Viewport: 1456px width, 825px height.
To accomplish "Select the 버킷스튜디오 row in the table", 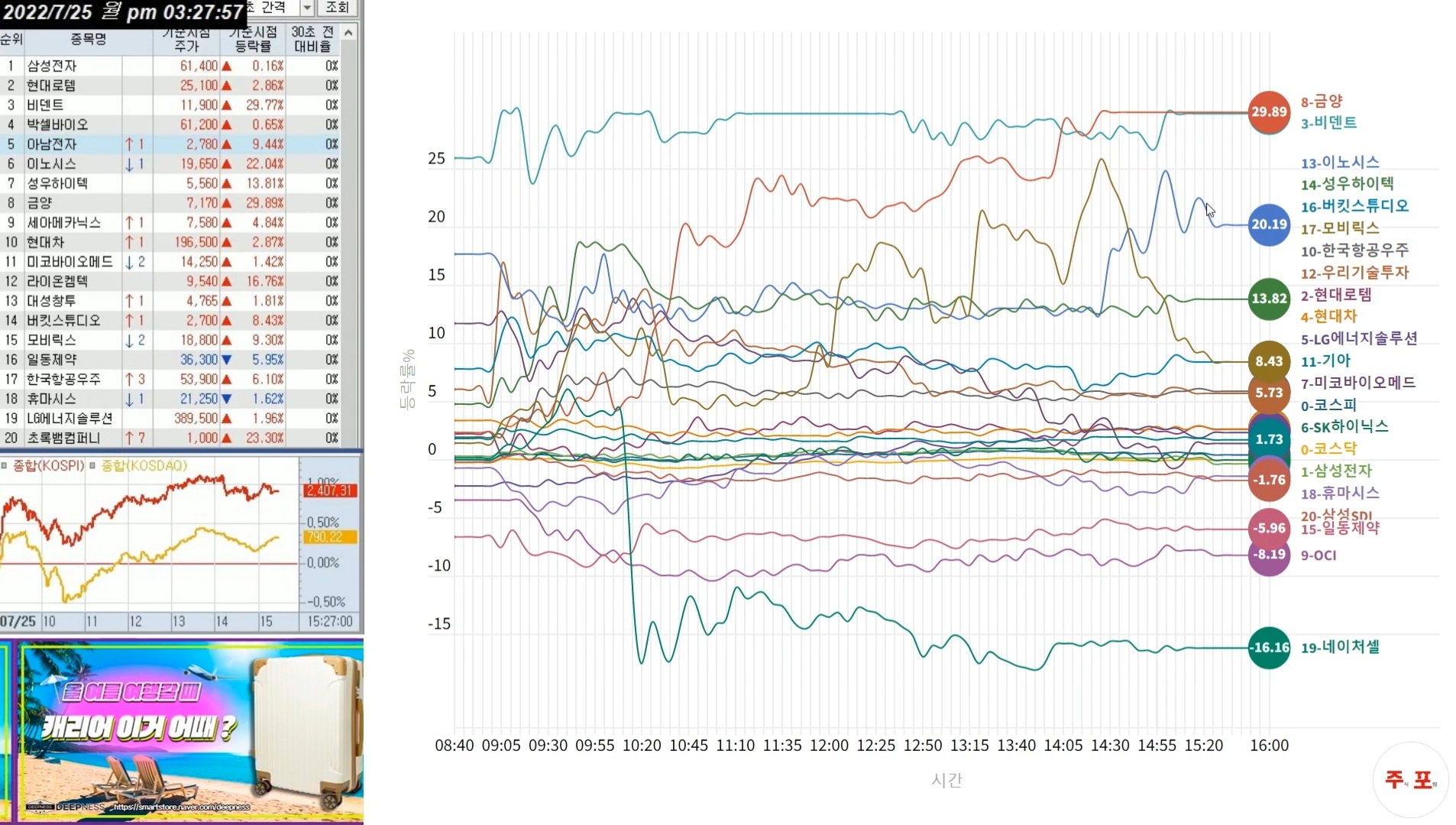I will [170, 321].
